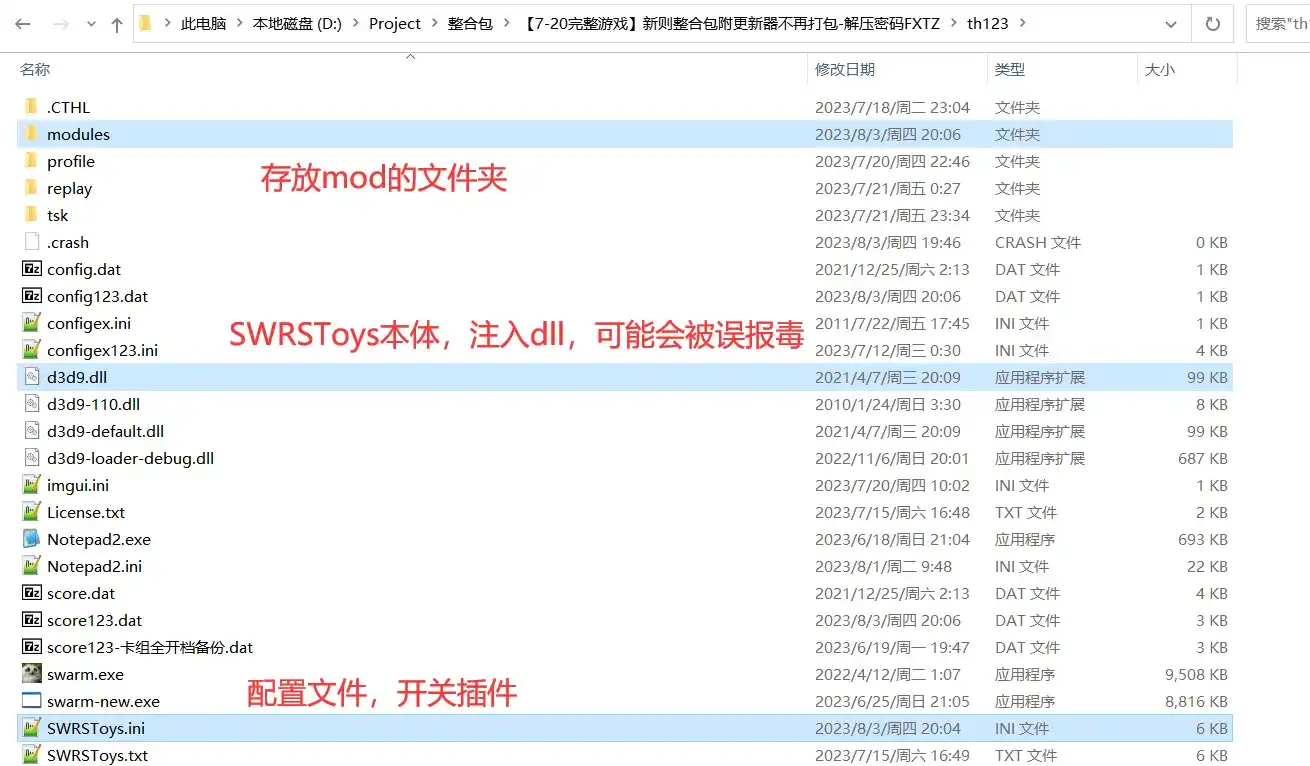Select the Notepad2.exe application icon
Image resolution: width=1310 pixels, height=766 pixels.
31,539
